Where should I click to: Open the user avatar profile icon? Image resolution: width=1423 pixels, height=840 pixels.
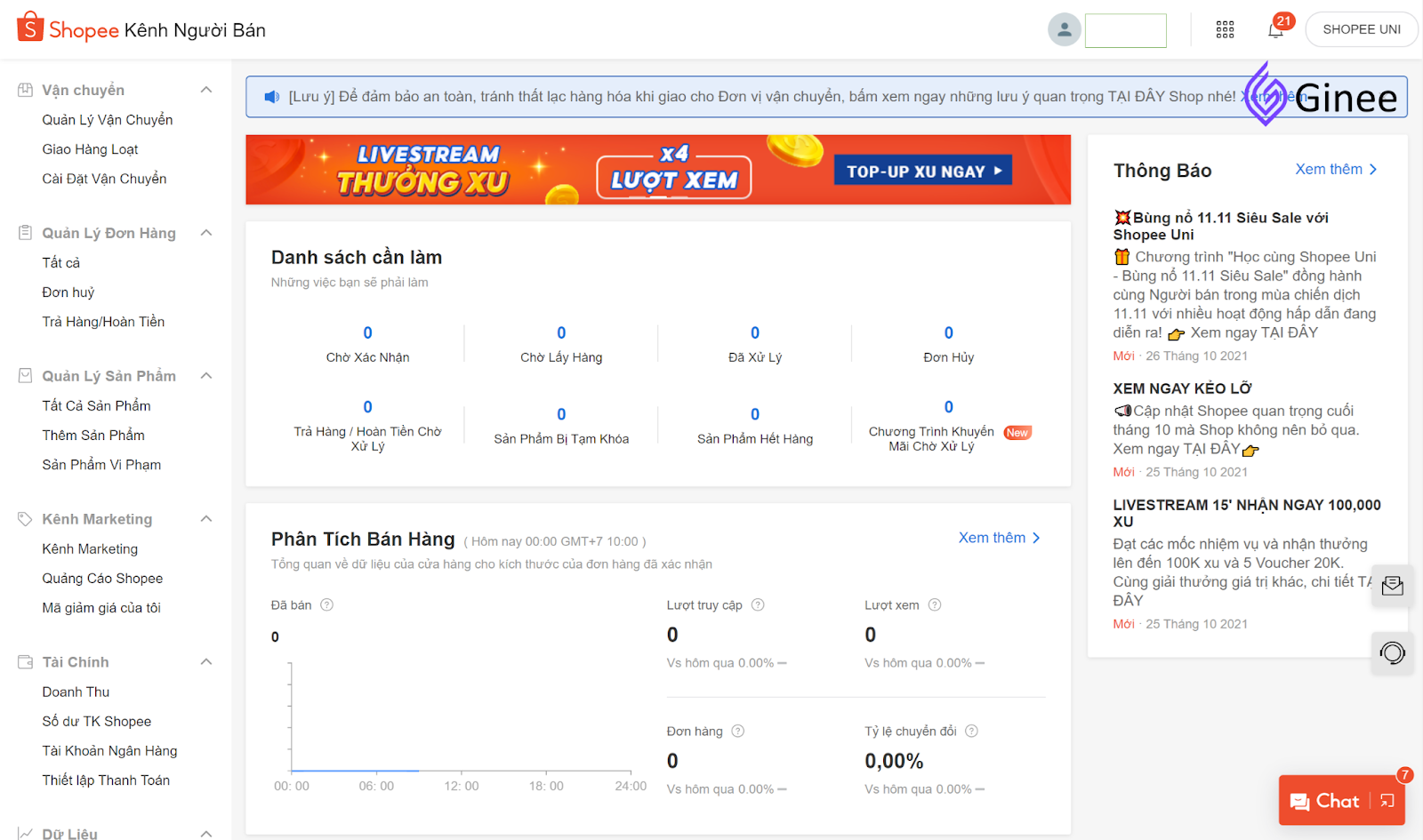click(1064, 29)
